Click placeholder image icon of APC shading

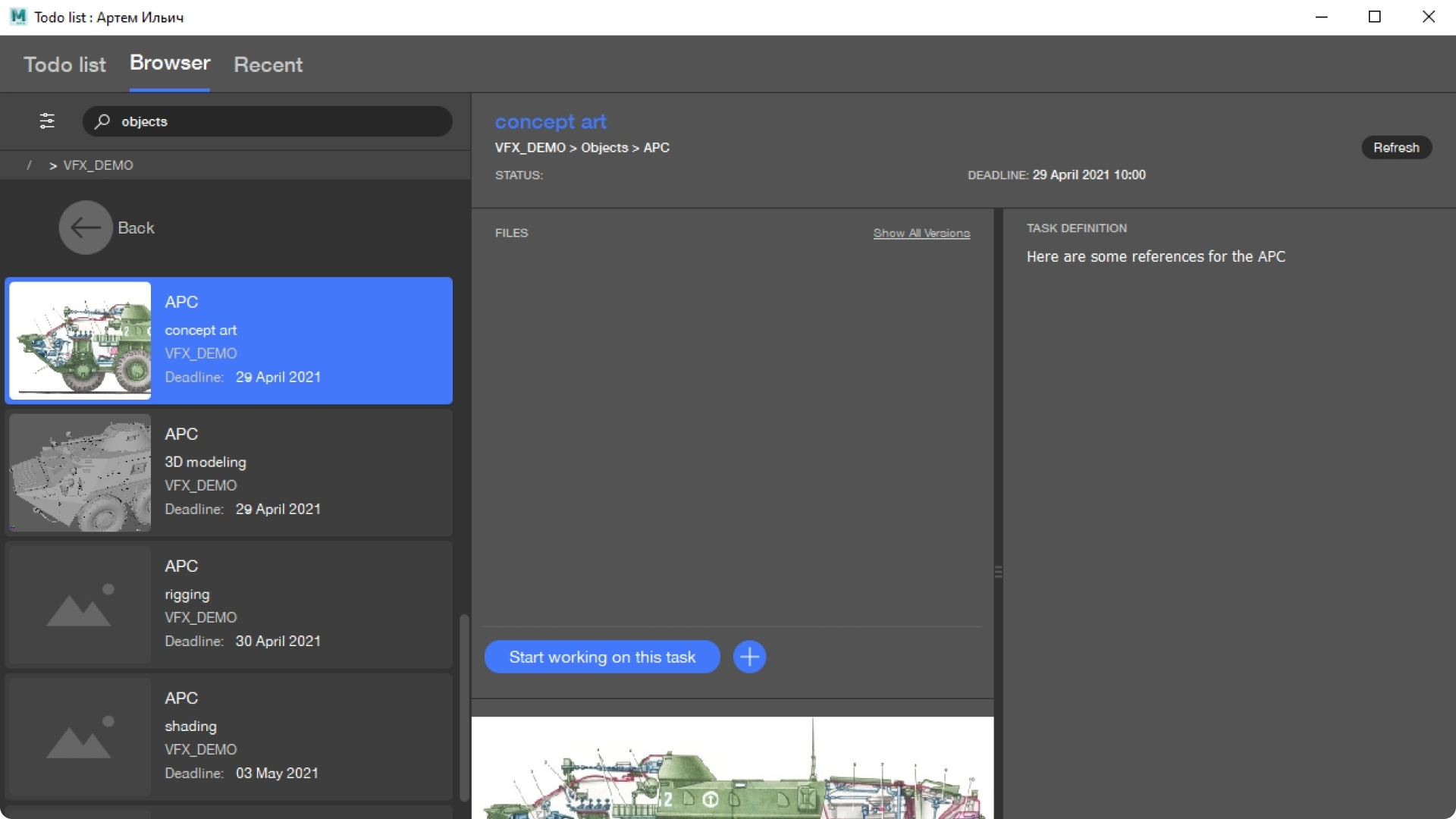(80, 737)
